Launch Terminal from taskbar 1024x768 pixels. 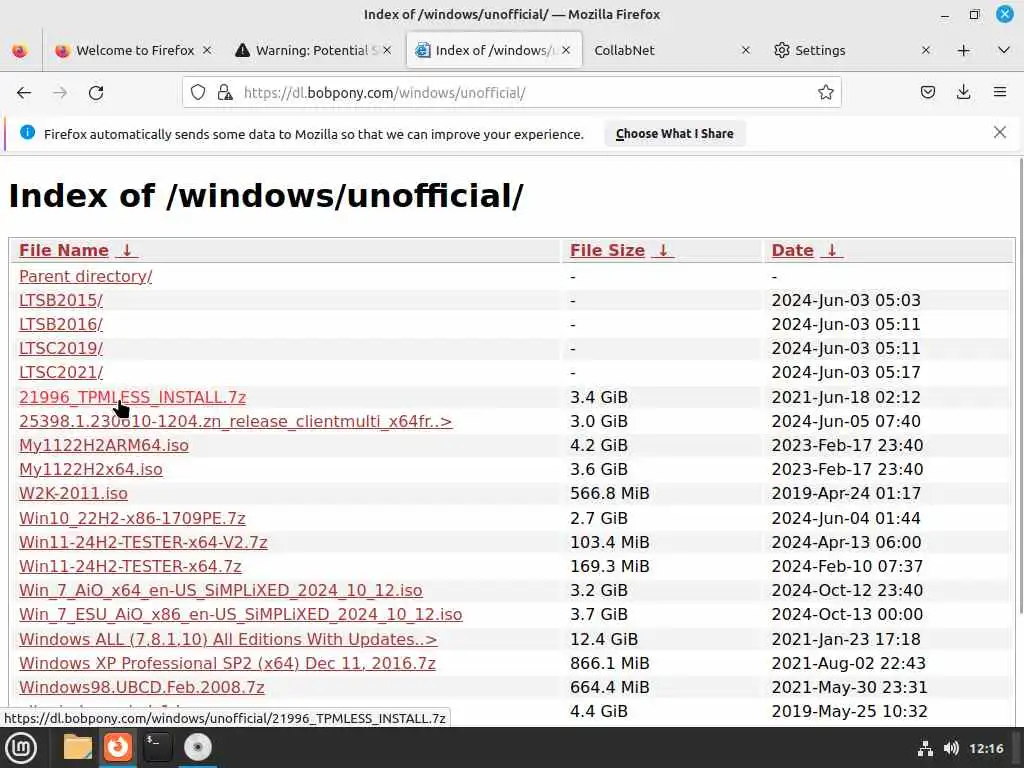coord(158,748)
